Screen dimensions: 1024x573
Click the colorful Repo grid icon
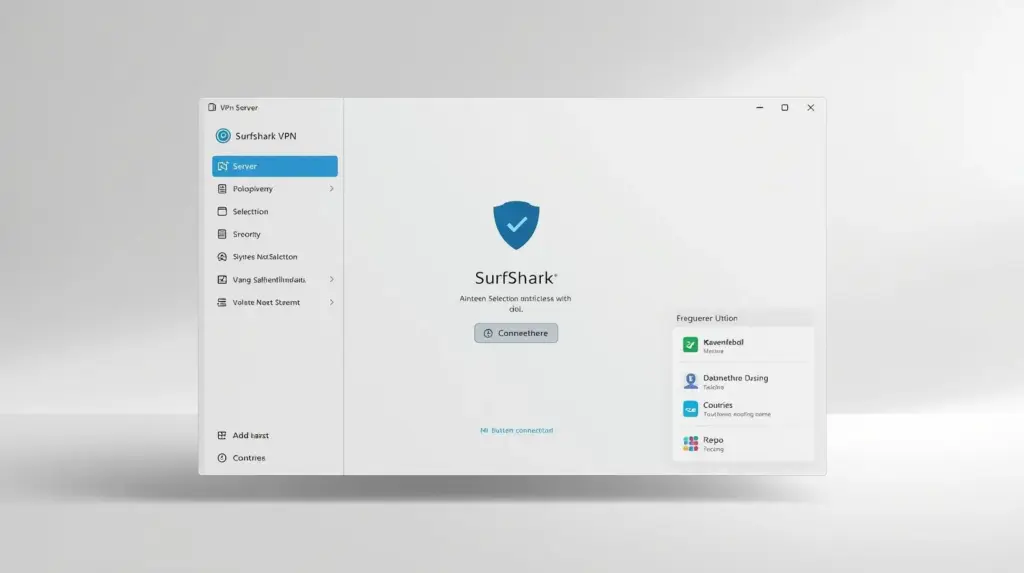690,444
